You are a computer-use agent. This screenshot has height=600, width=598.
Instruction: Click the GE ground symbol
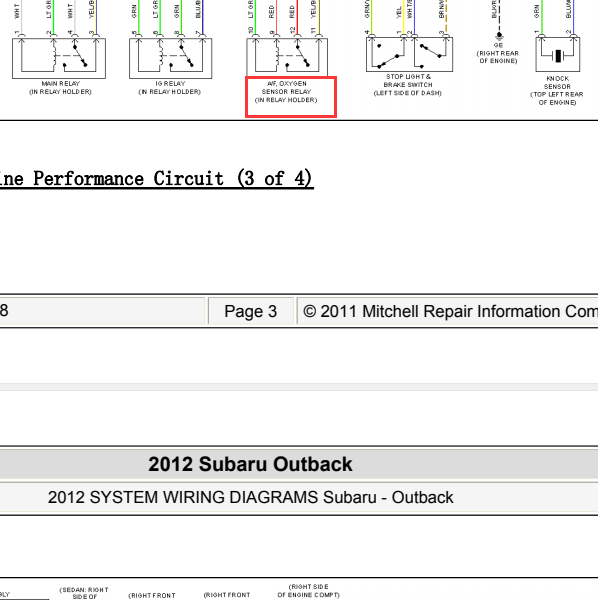click(x=499, y=36)
